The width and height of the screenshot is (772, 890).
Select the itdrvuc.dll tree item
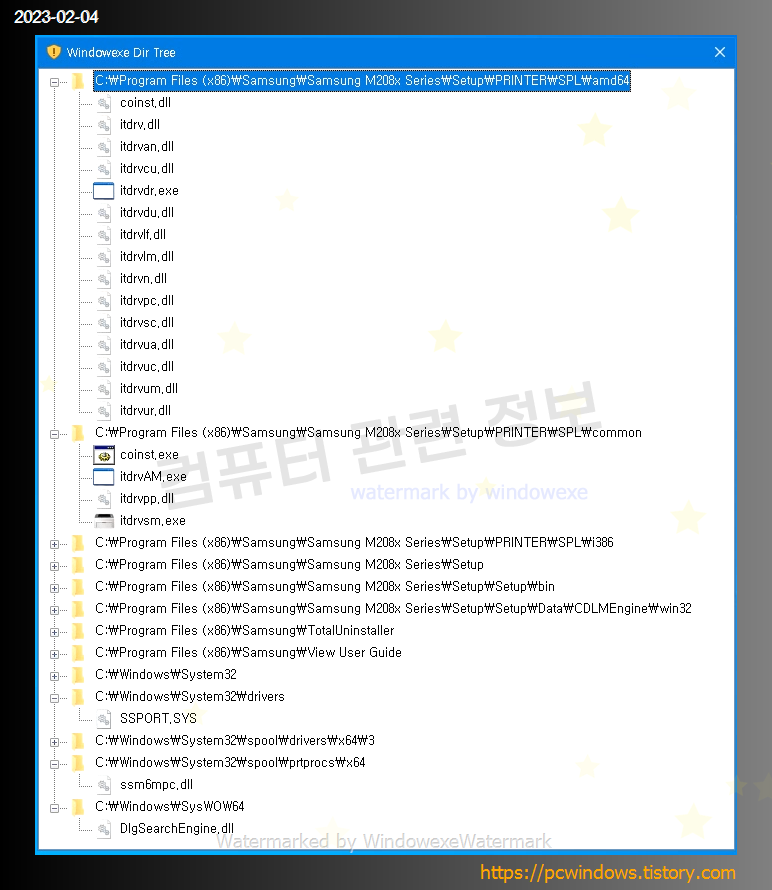pyautogui.click(x=146, y=367)
